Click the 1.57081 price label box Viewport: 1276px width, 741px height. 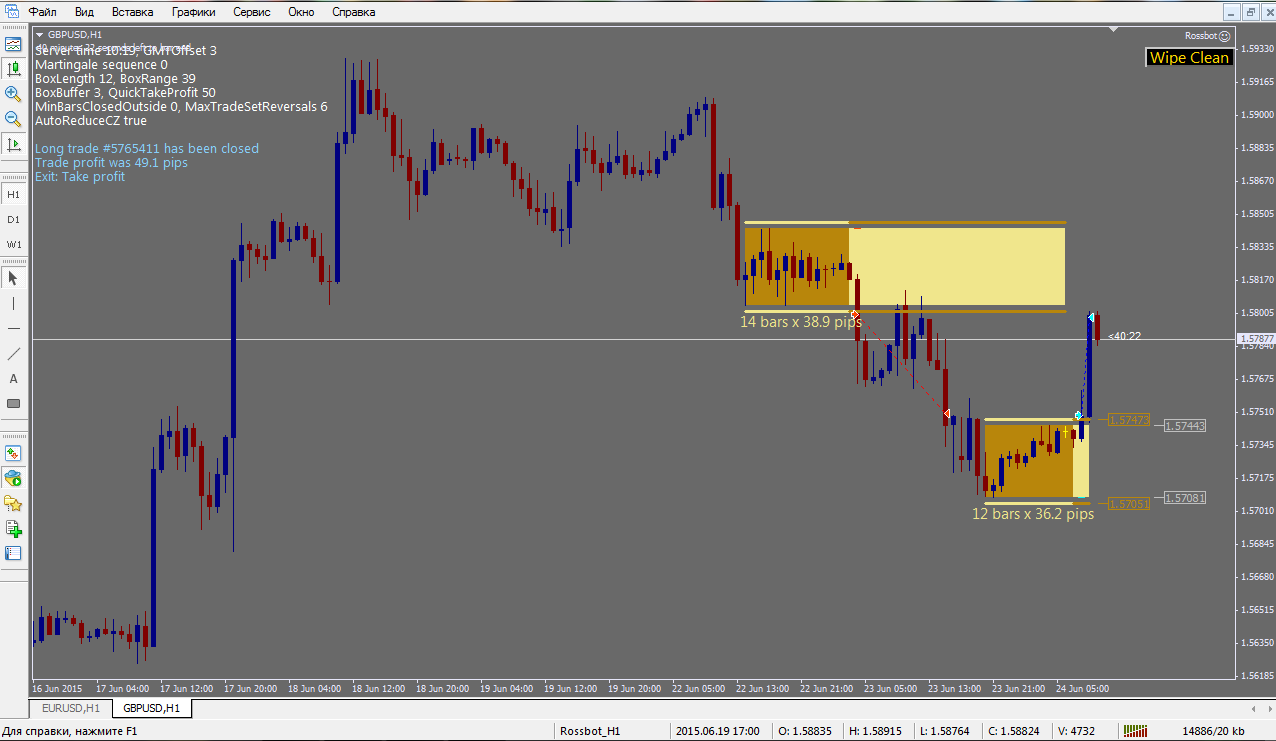(1185, 498)
